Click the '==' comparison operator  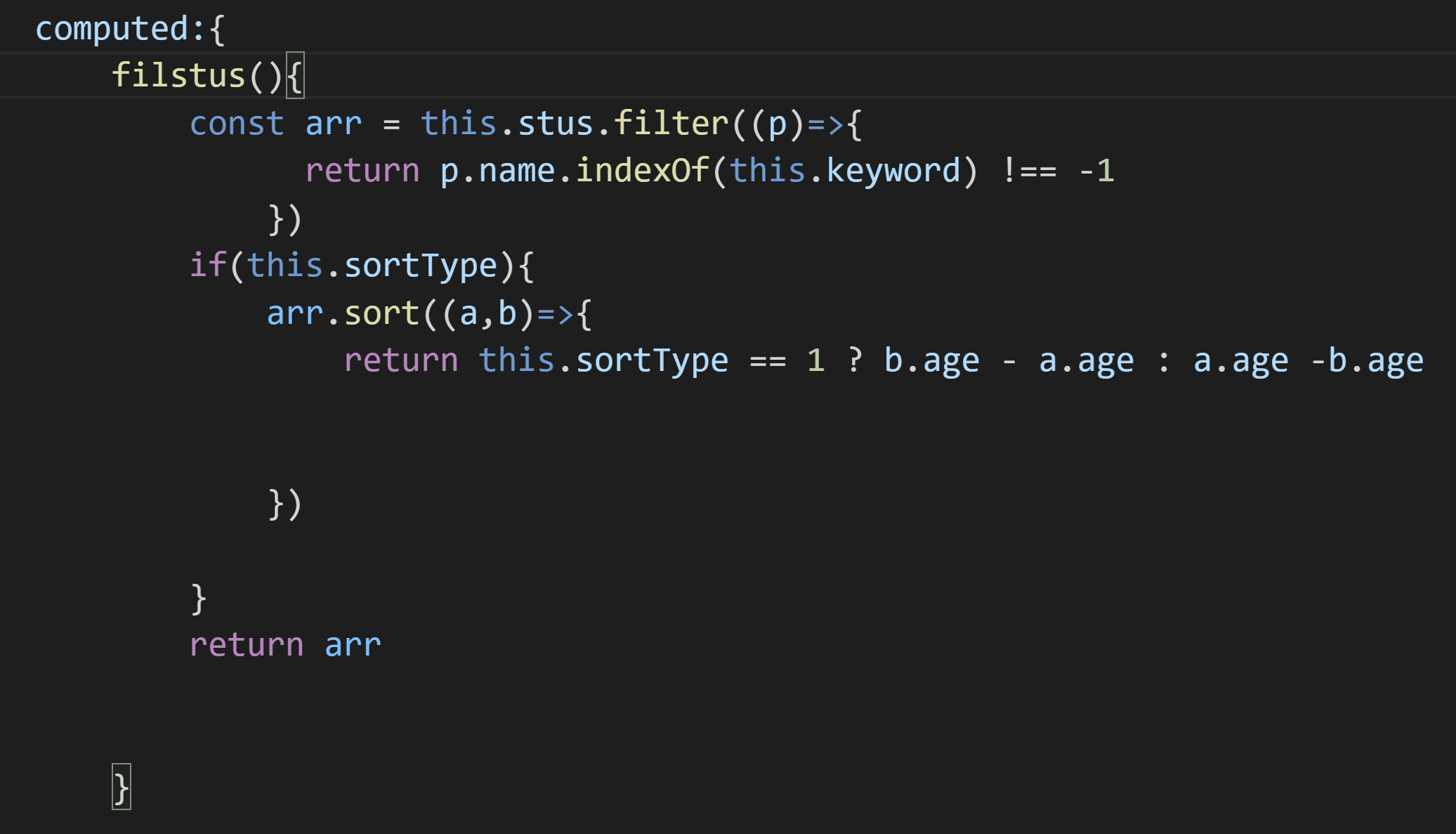pos(768,360)
